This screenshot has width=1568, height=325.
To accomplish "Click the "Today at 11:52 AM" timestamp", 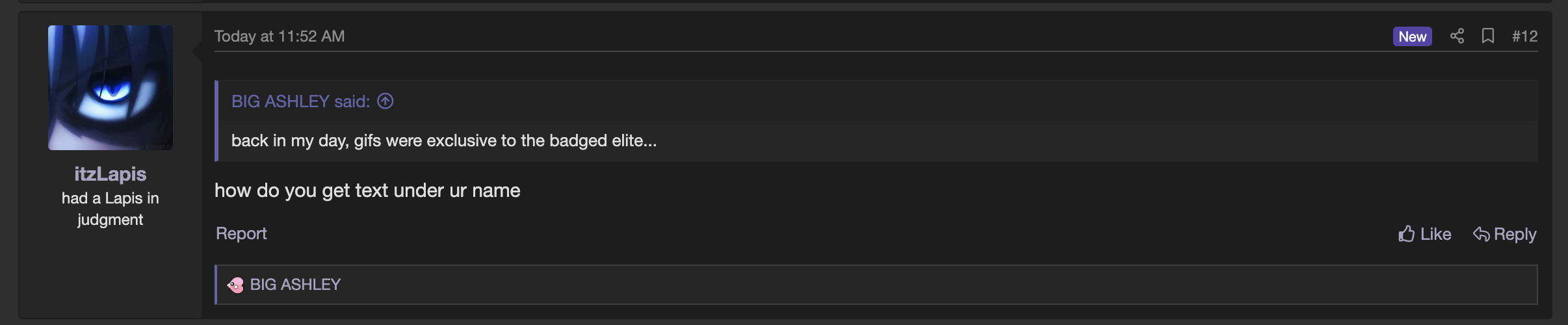I will 280,36.
